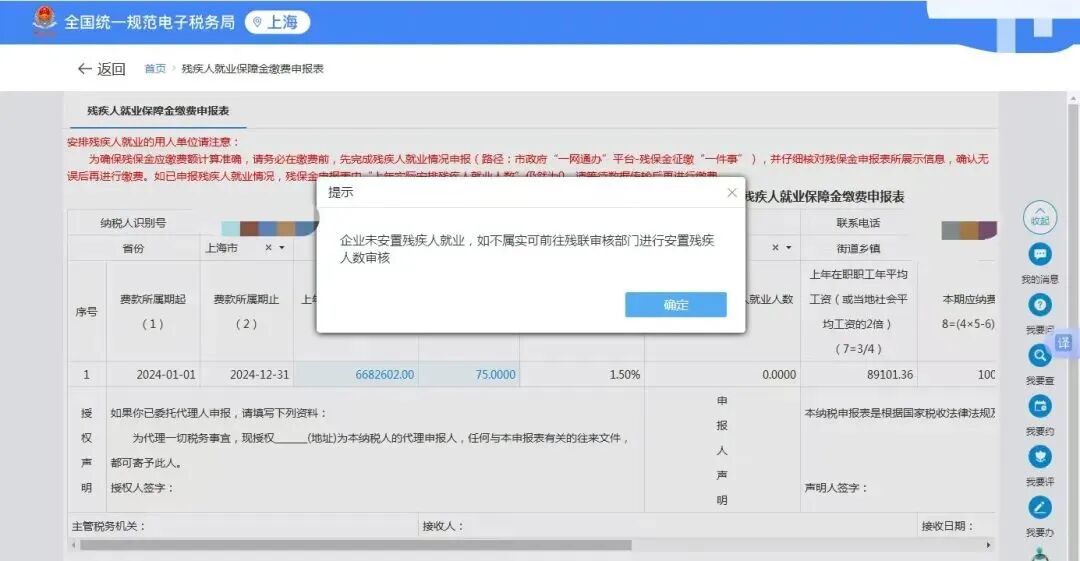Clear the field left of 街道乡镇 with ×
The height and width of the screenshot is (561, 1080).
776,248
